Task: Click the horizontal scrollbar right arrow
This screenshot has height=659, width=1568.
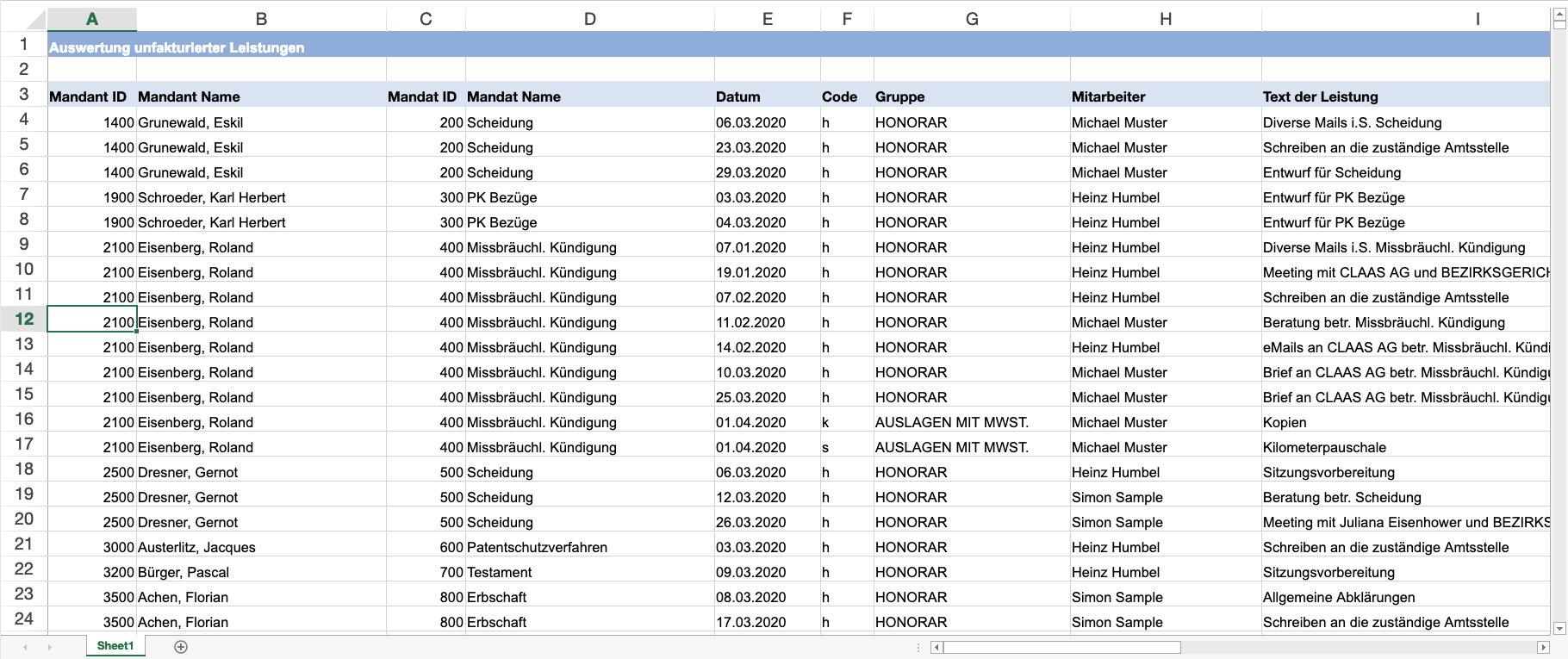Action: click(1543, 647)
